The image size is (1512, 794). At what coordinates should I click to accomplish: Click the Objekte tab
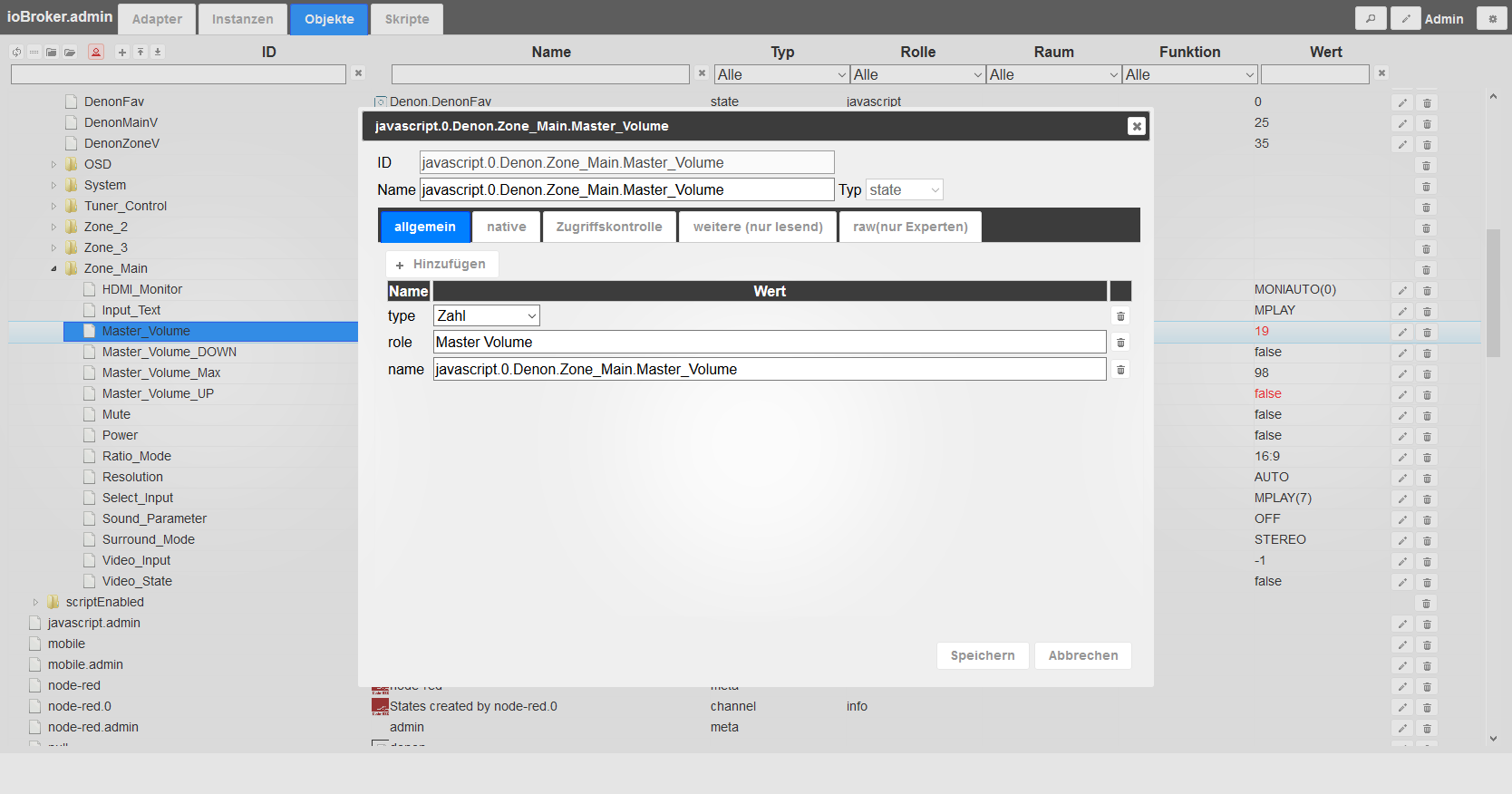click(x=329, y=19)
